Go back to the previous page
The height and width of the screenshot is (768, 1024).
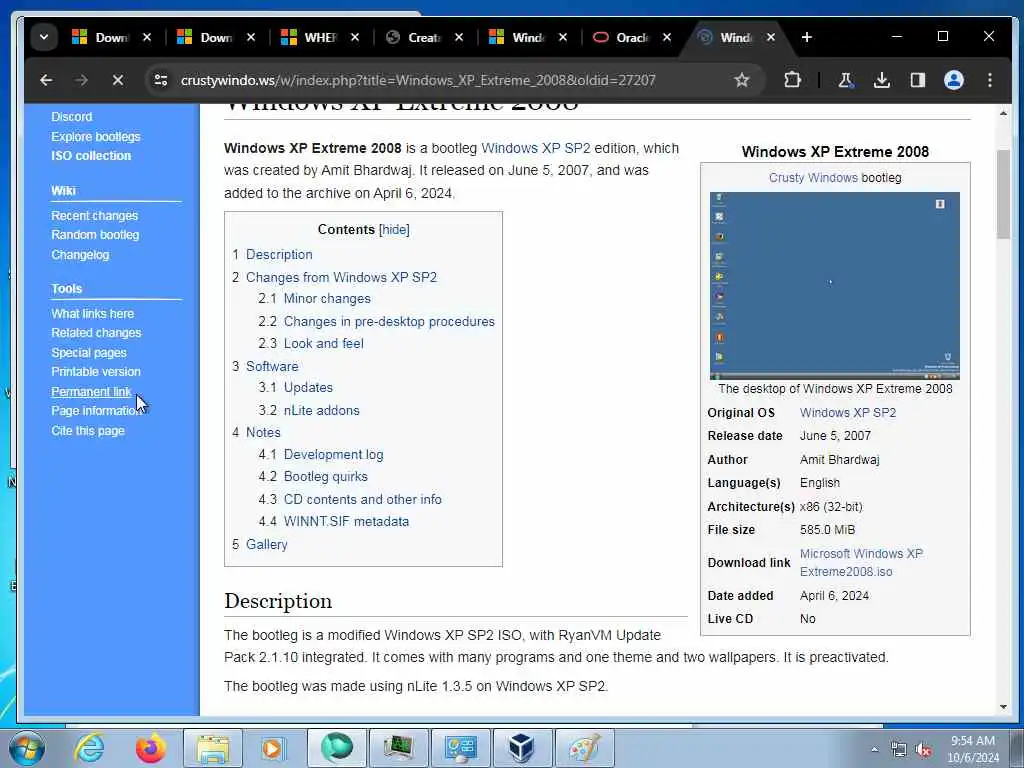point(46,80)
